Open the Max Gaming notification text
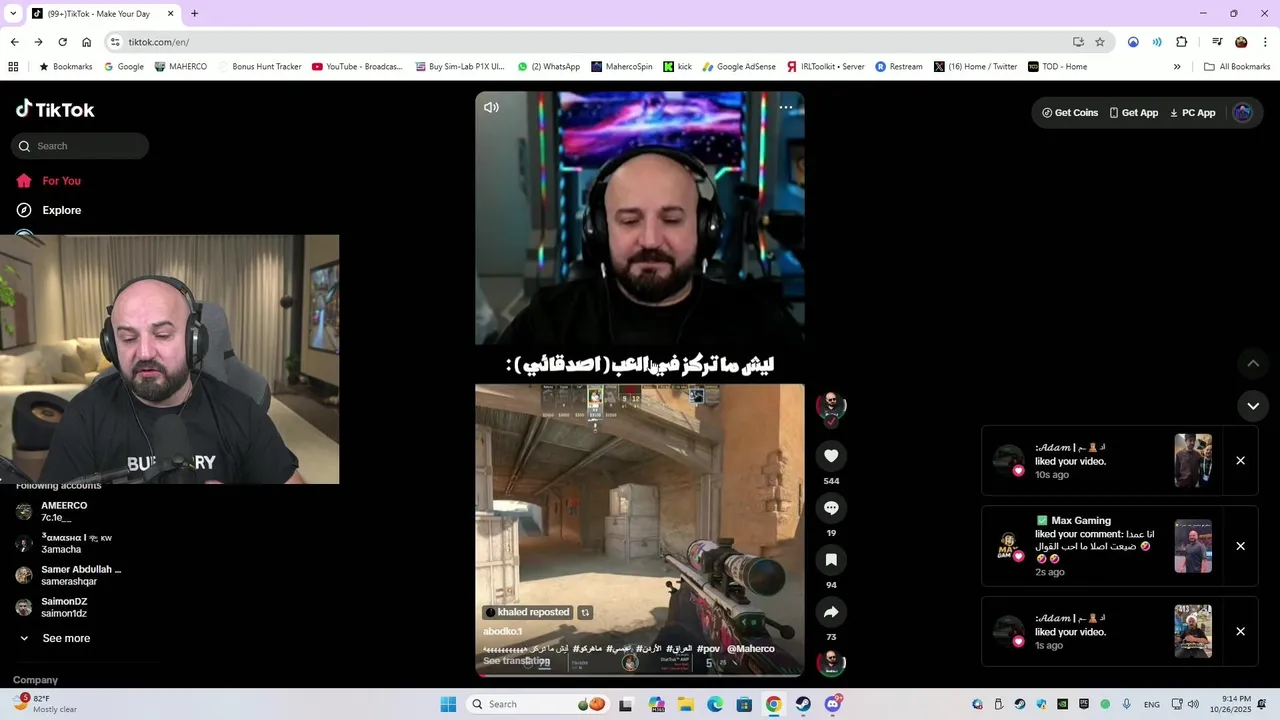 [1093, 546]
